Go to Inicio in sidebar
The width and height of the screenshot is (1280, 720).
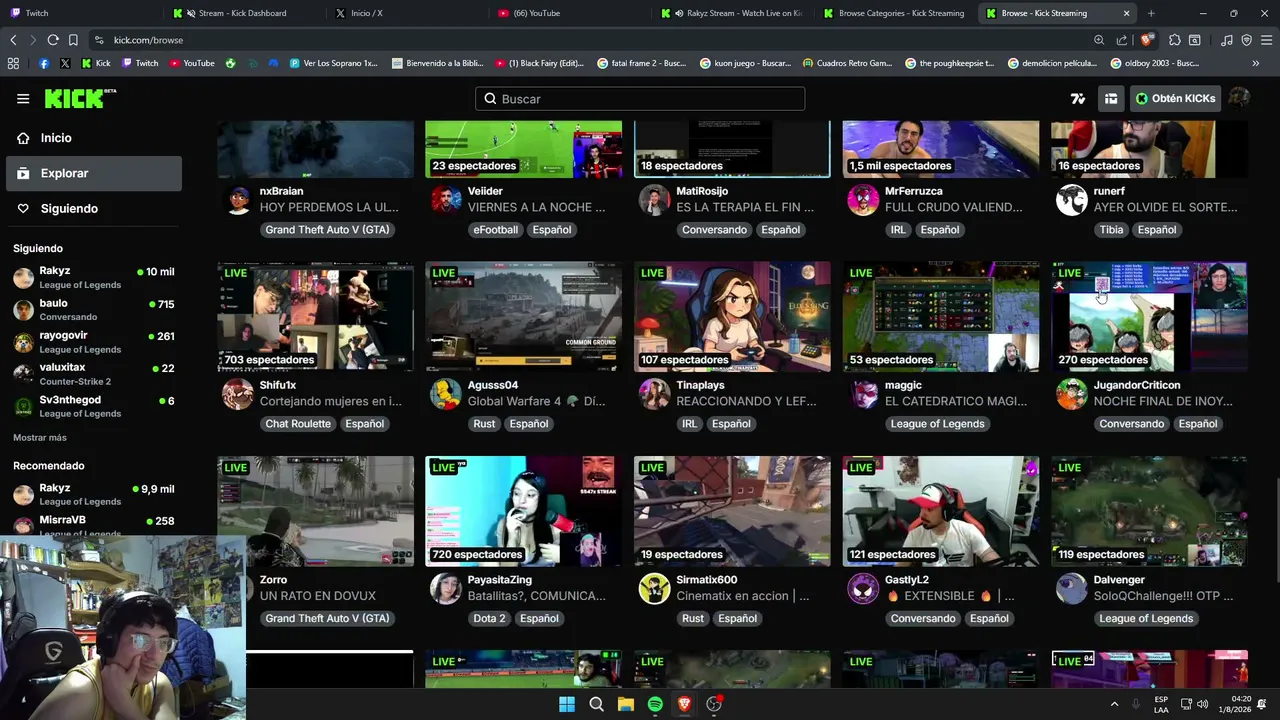(x=94, y=138)
